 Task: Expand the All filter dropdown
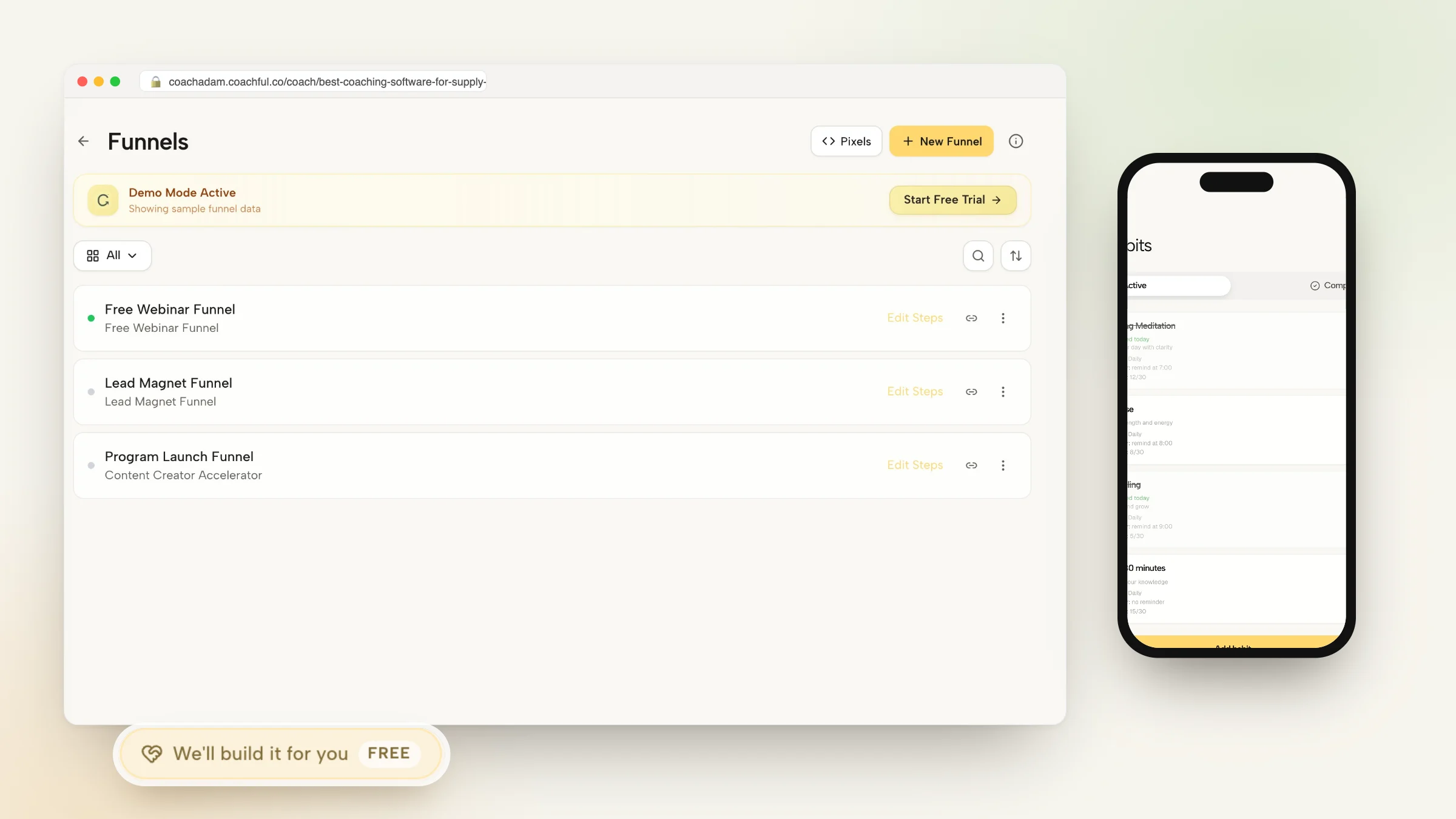click(112, 255)
